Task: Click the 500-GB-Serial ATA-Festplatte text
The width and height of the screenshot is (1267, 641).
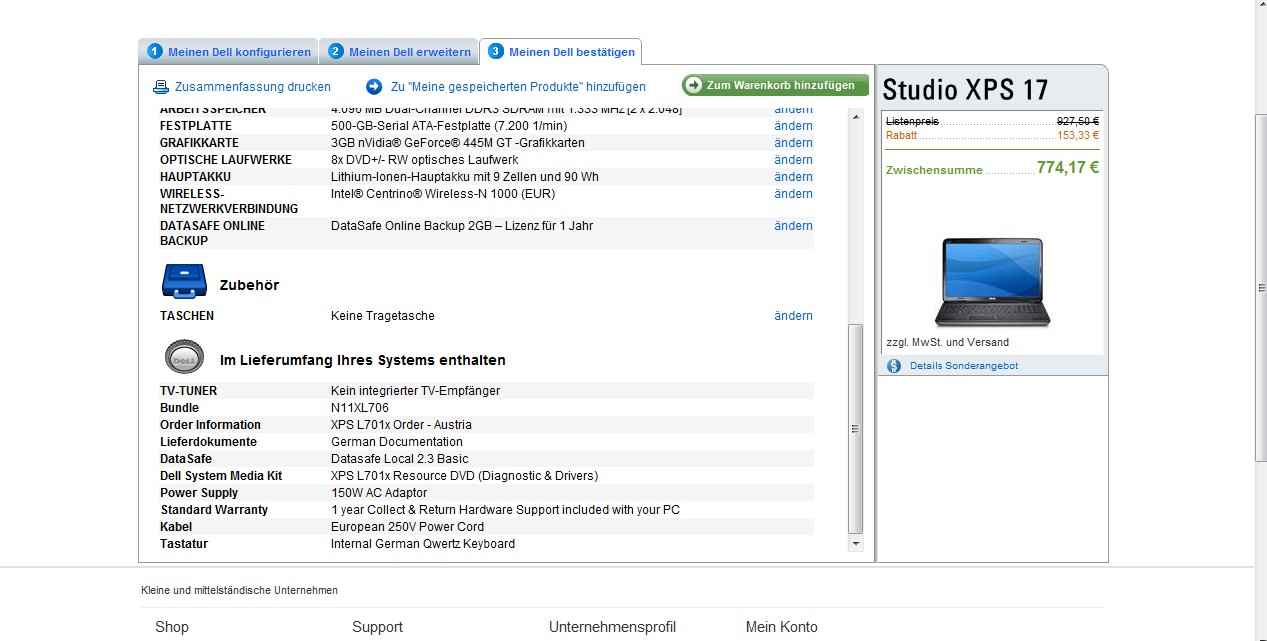Action: [x=449, y=126]
